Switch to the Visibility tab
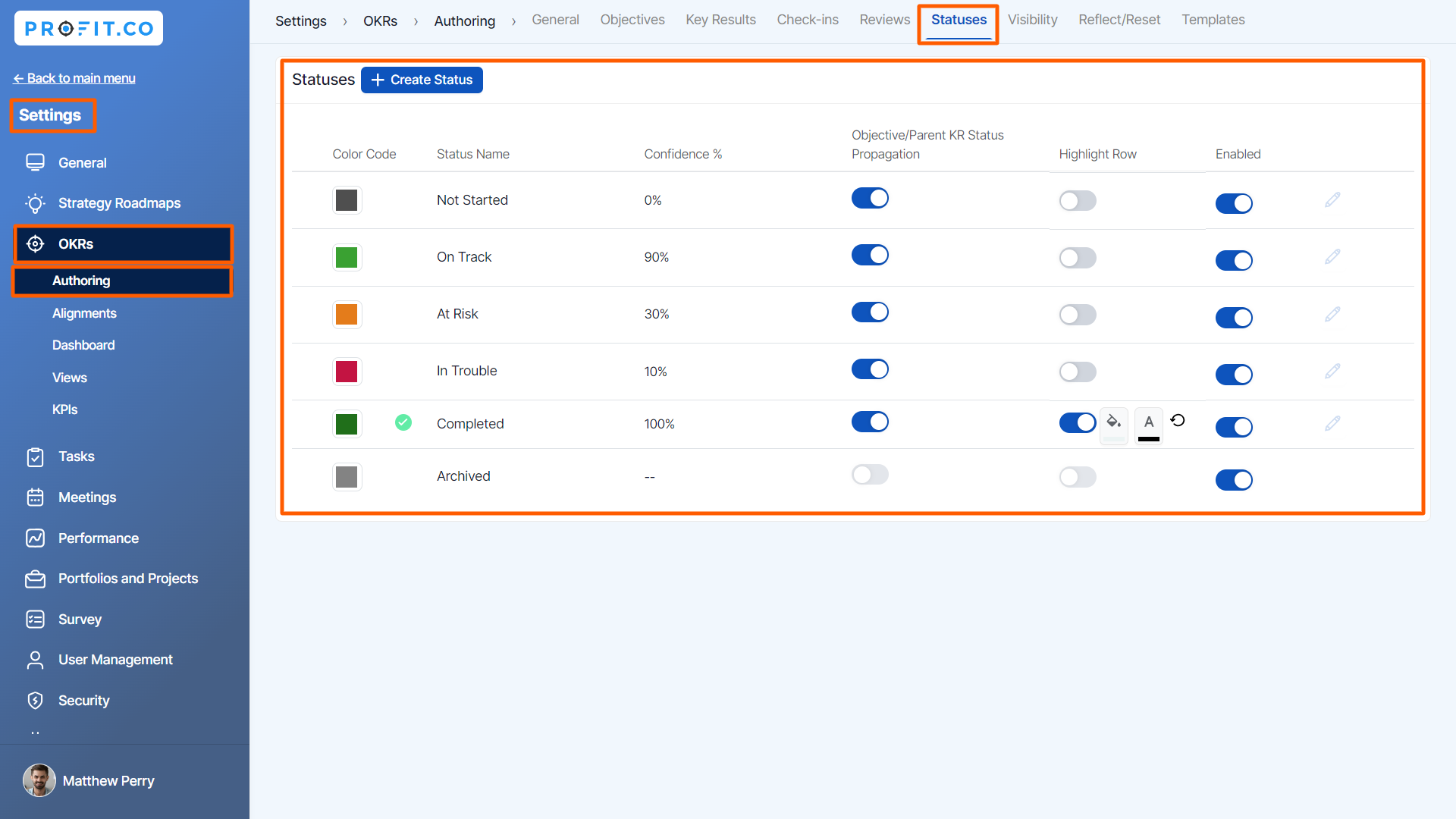Viewport: 1456px width, 819px height. tap(1032, 20)
